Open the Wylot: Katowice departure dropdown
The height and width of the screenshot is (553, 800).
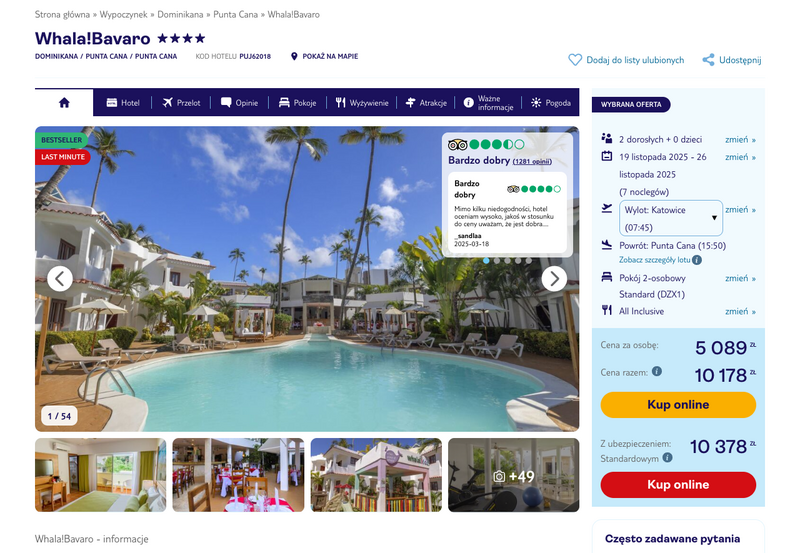click(x=671, y=218)
